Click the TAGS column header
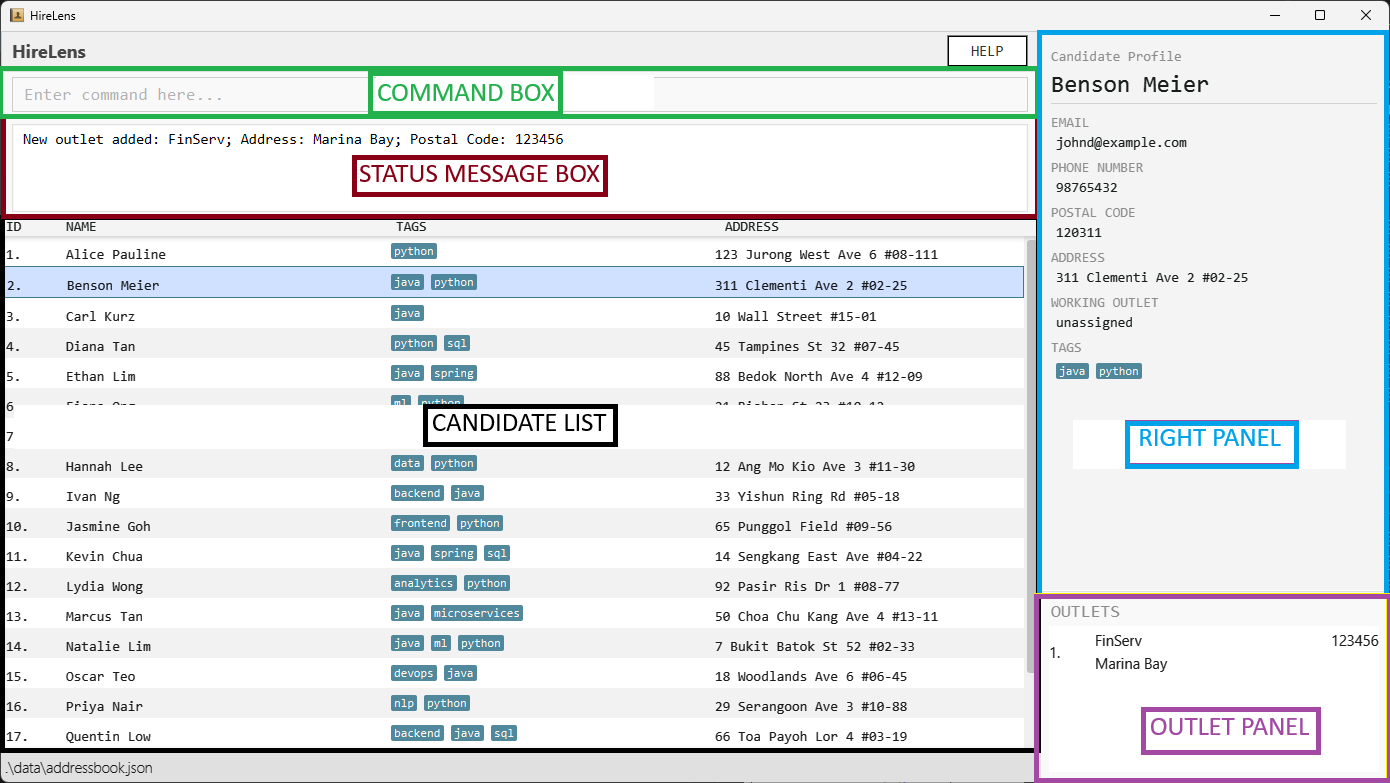This screenshot has width=1390, height=783. (x=411, y=227)
